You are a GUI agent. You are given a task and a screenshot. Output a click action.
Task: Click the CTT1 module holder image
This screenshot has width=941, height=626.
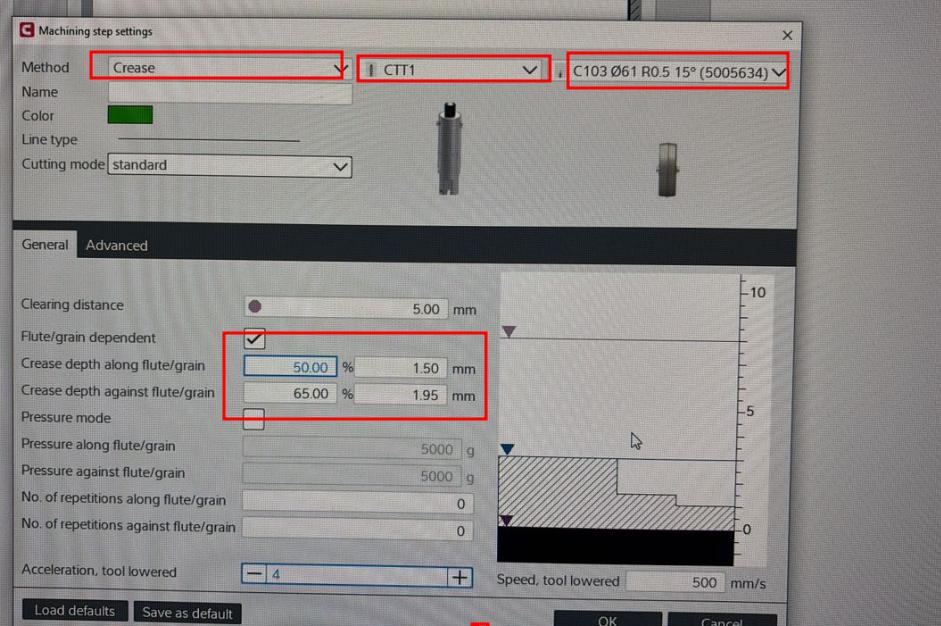449,148
